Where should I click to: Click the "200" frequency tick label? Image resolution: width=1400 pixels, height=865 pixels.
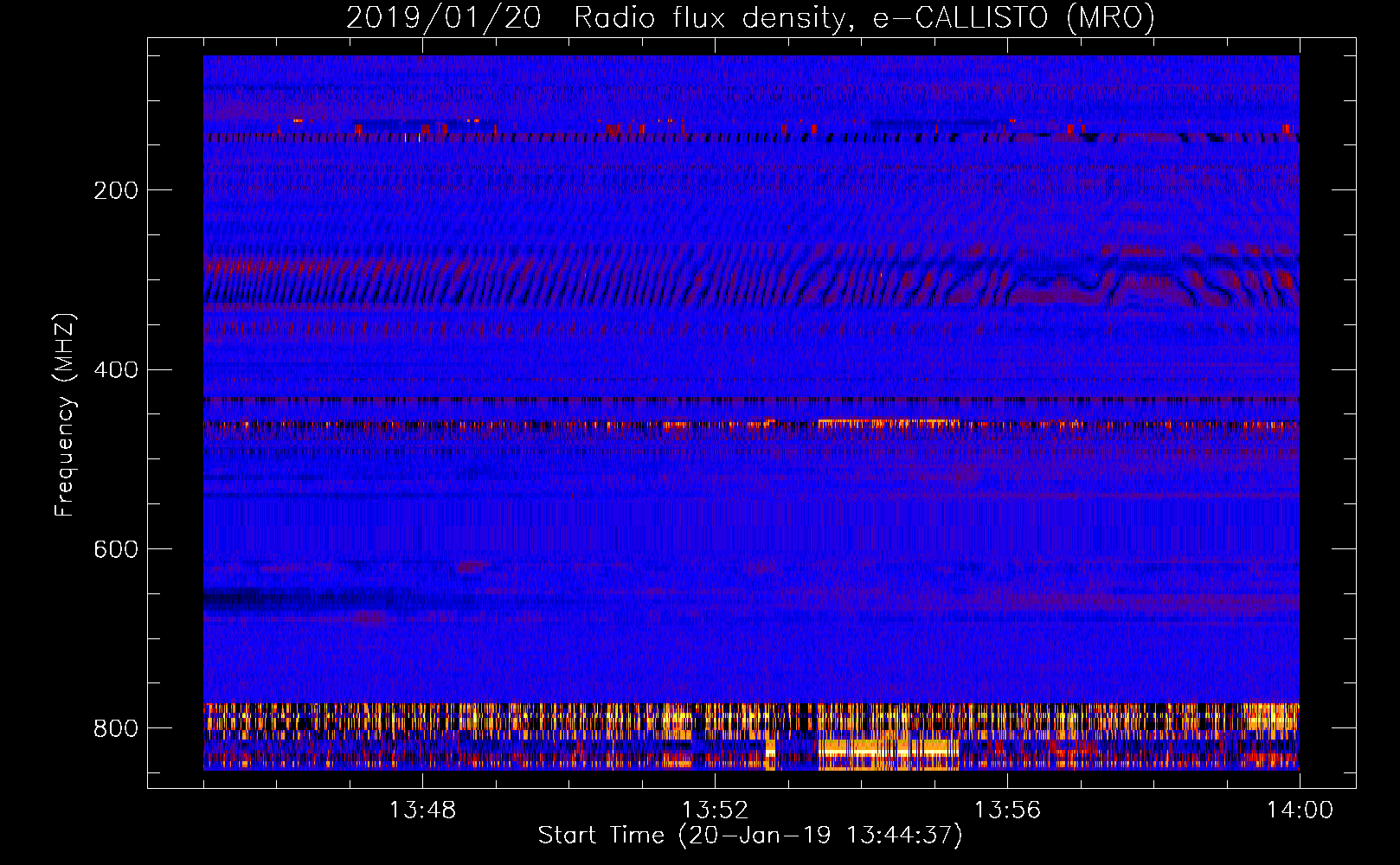point(116,190)
